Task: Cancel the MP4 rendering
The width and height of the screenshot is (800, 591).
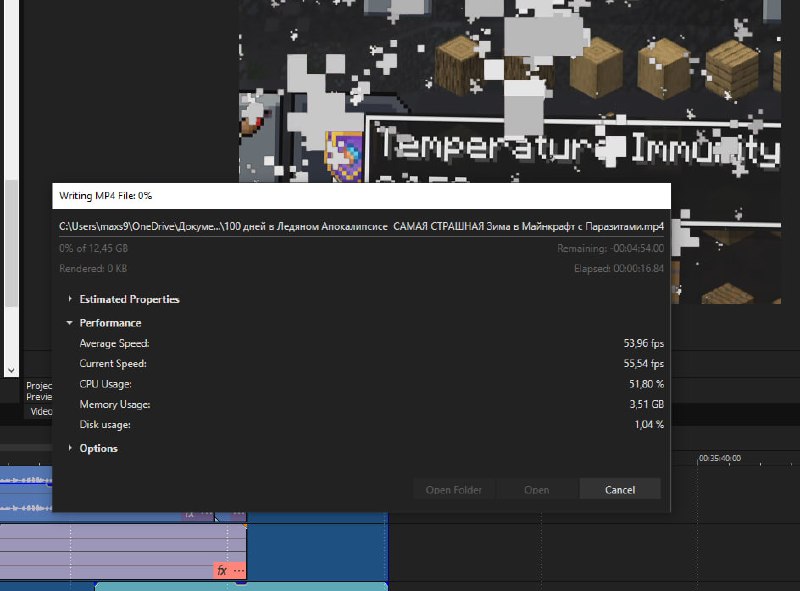Action: pyautogui.click(x=620, y=489)
